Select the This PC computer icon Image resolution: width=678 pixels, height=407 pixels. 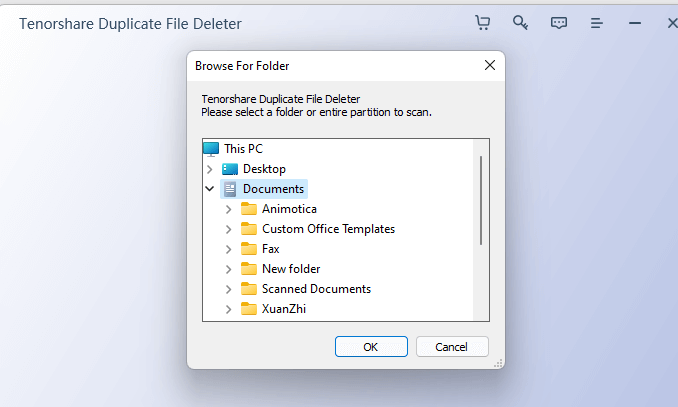(x=211, y=149)
